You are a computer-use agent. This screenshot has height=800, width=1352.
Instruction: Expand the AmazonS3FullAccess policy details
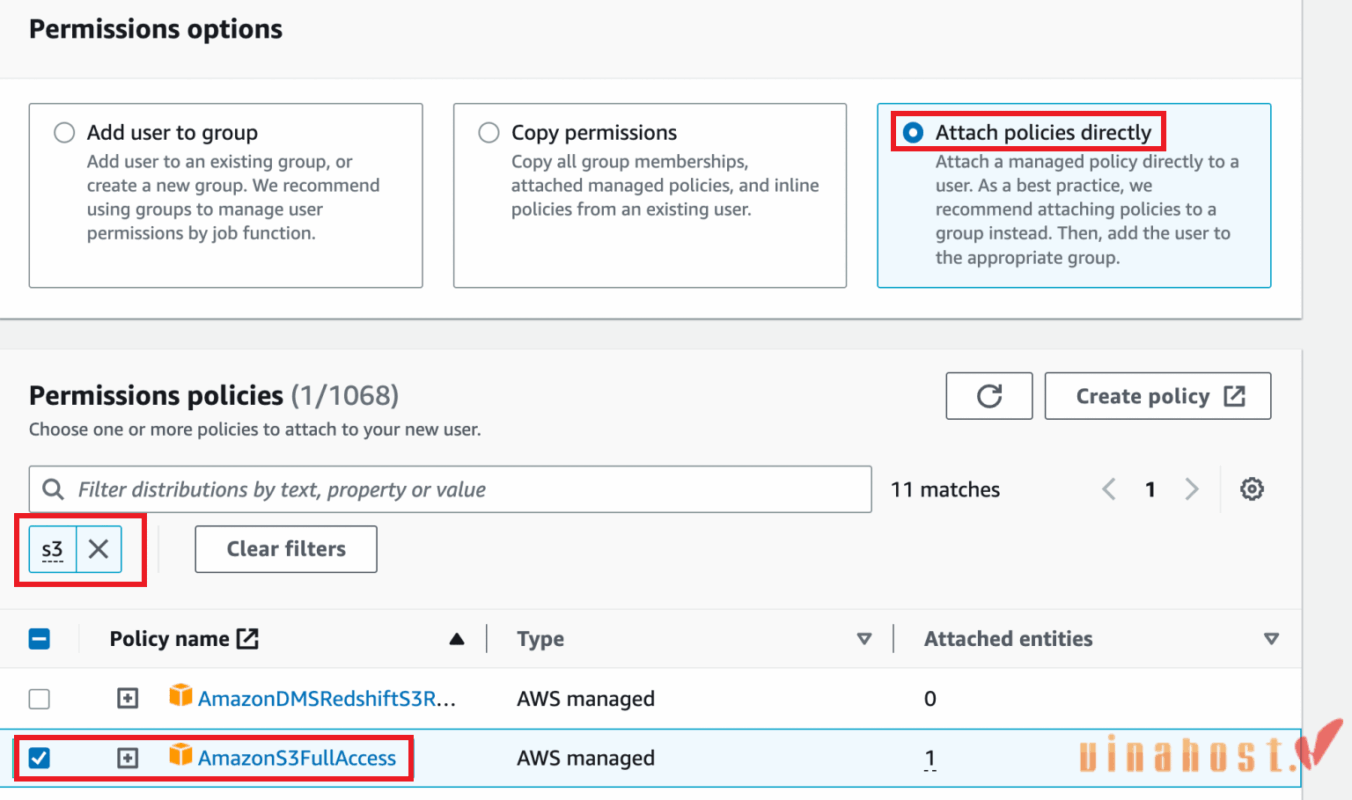coord(127,758)
